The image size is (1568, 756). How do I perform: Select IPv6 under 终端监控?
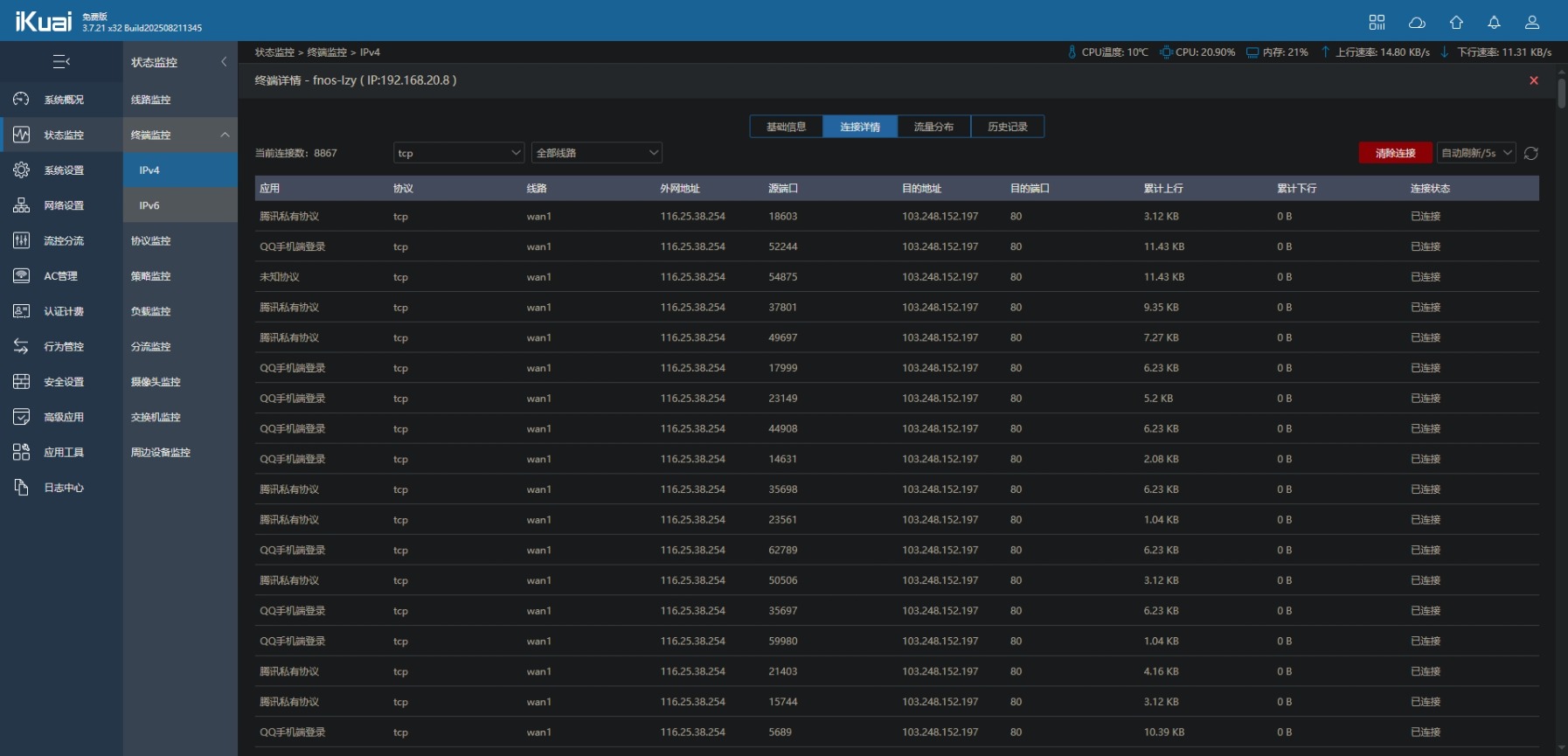[149, 205]
